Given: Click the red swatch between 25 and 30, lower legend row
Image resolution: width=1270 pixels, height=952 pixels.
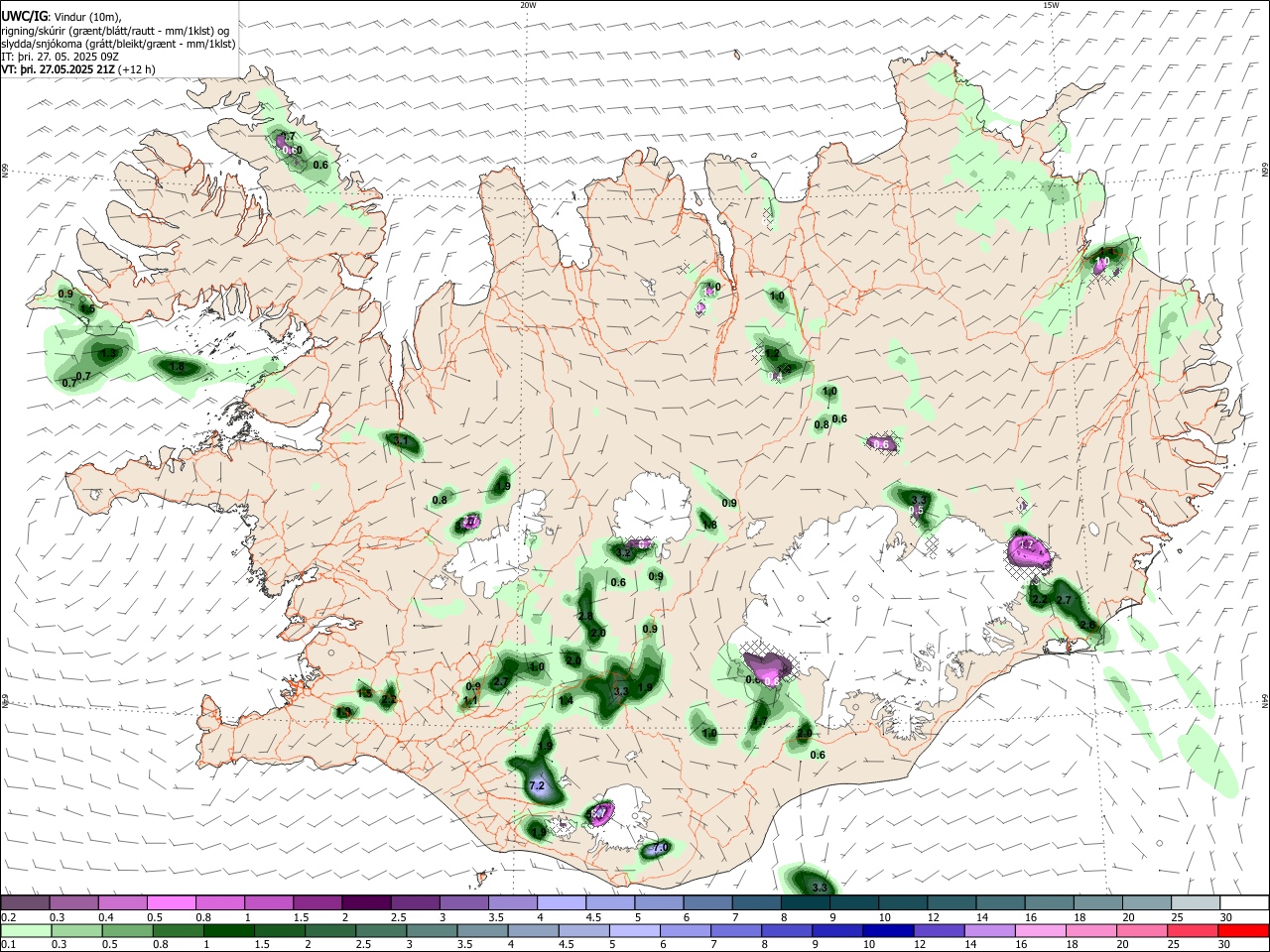Looking at the screenshot, I should 1193,930.
